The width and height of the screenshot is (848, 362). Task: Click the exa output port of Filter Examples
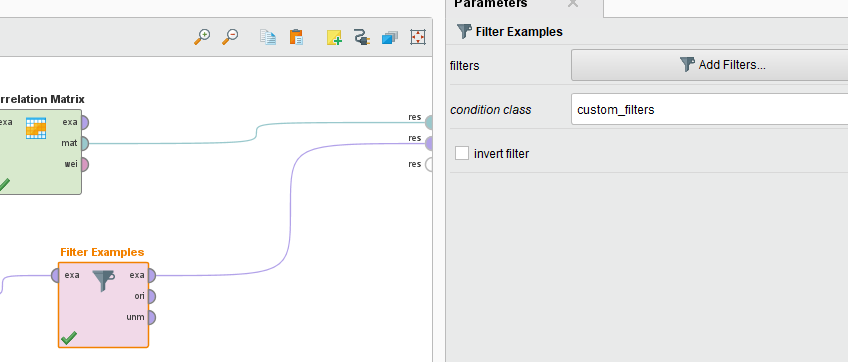point(151,275)
